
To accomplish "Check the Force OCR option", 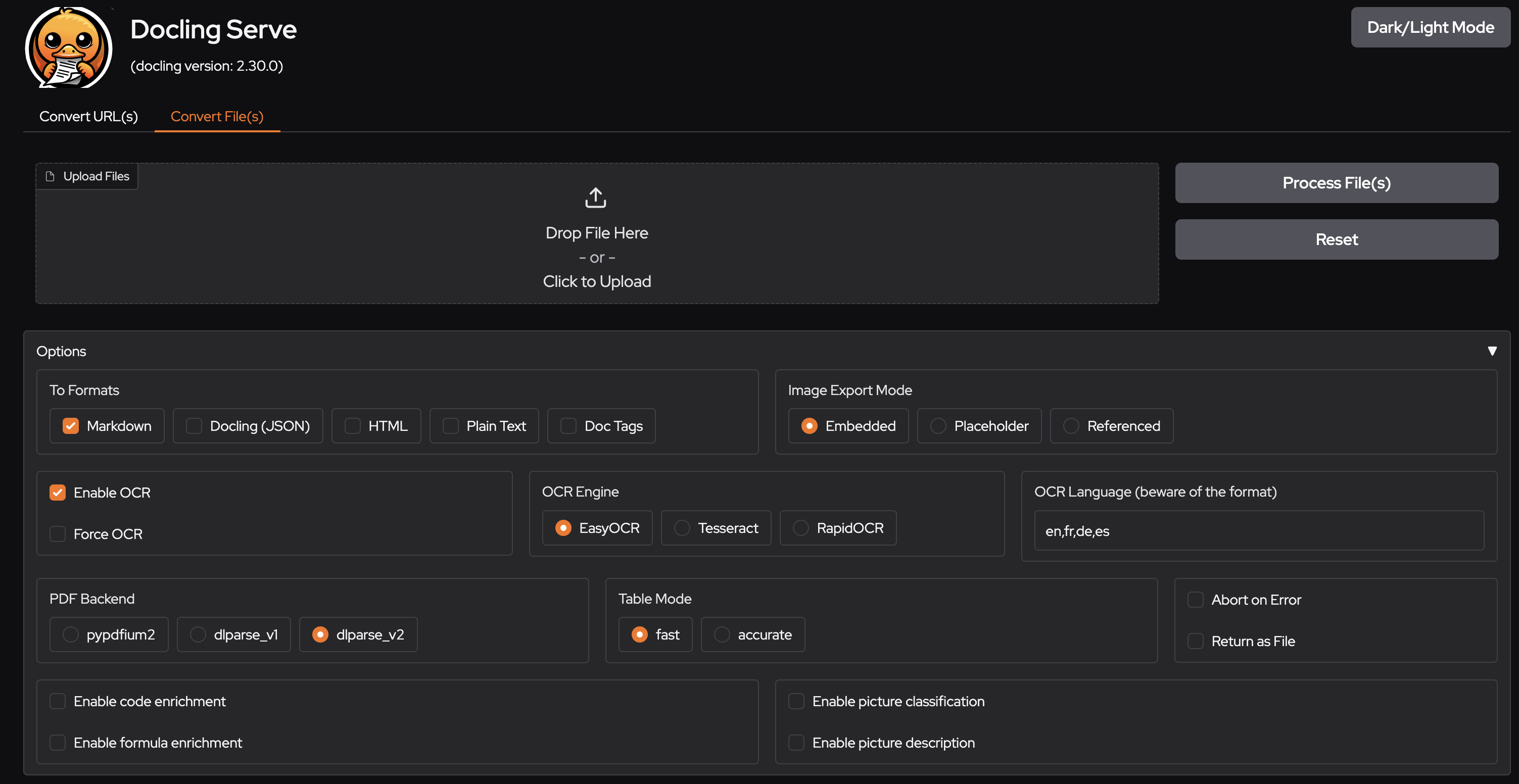I will (58, 533).
